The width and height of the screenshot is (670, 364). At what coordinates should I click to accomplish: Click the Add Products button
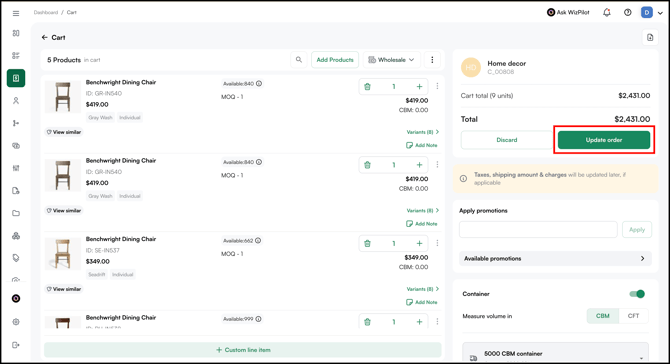click(335, 60)
